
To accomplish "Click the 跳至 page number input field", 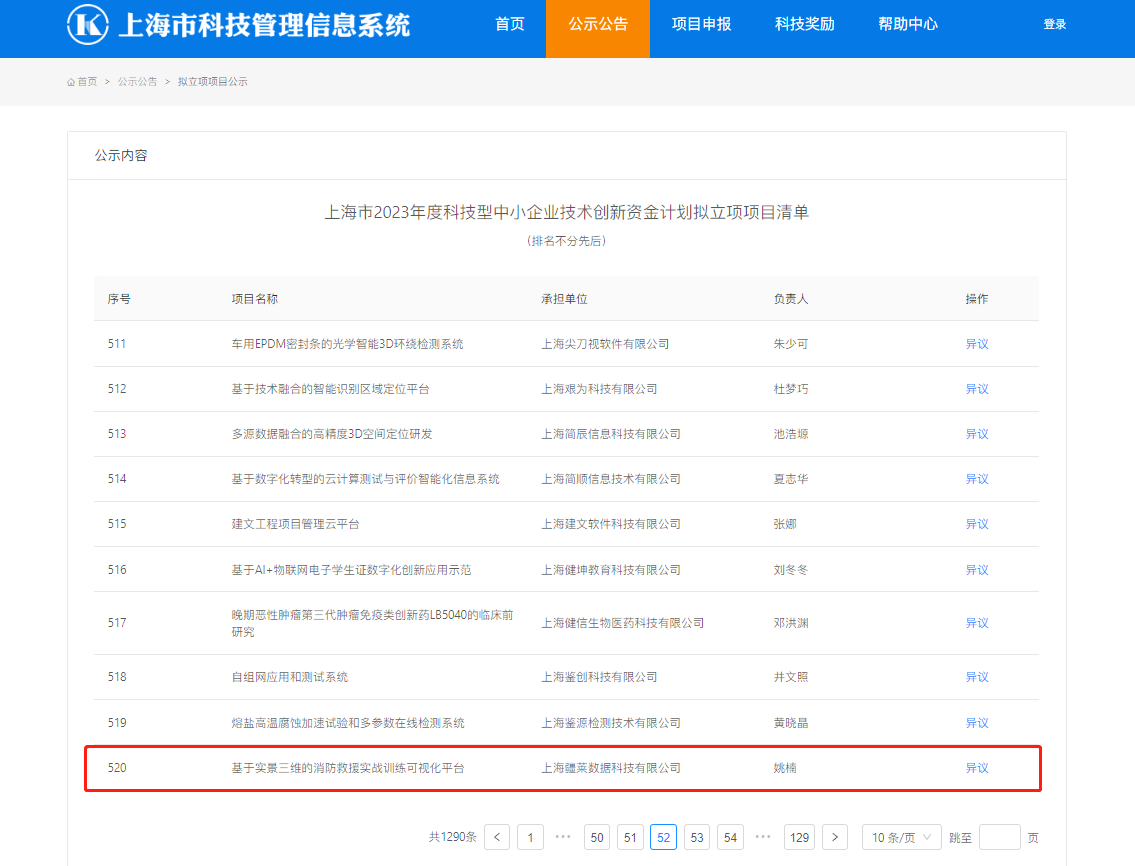I will 999,837.
